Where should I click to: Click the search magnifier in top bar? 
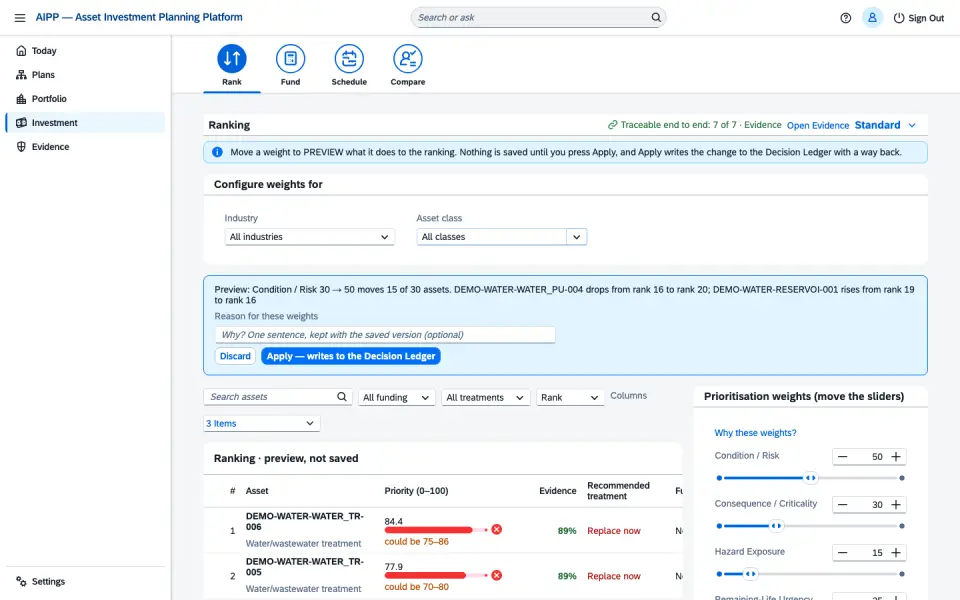click(x=656, y=17)
